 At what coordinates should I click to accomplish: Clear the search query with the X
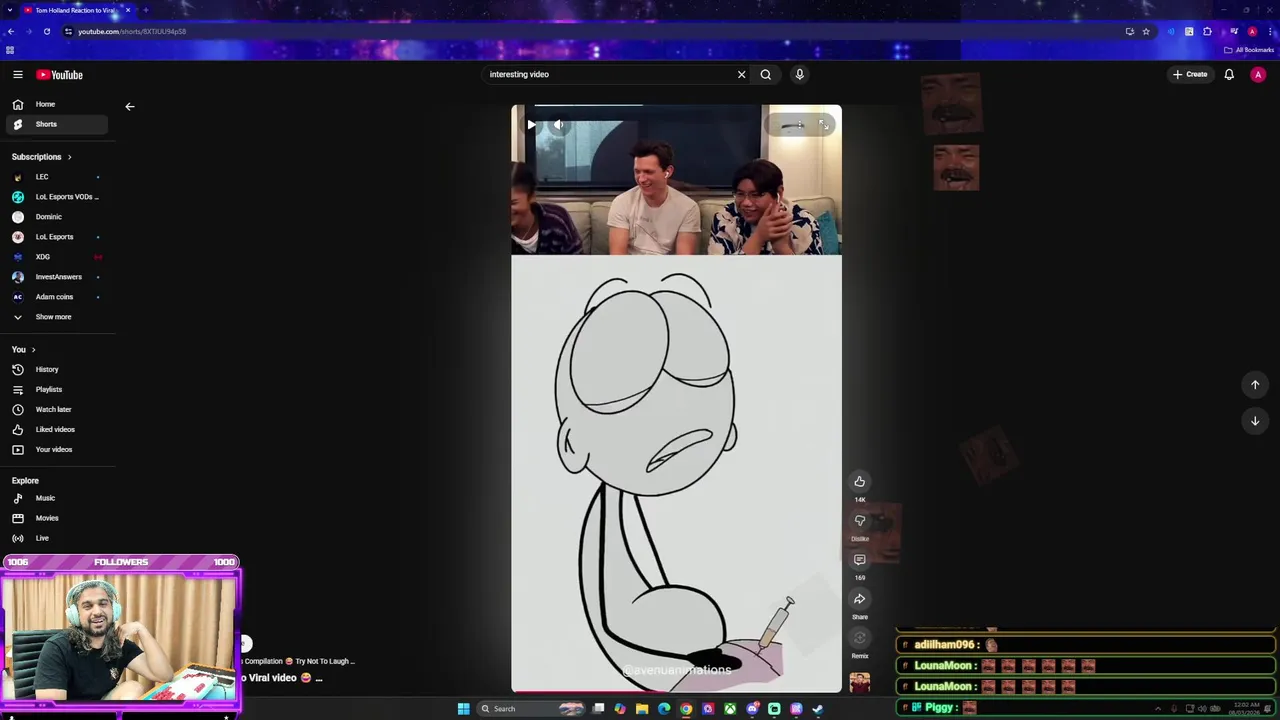[741, 74]
